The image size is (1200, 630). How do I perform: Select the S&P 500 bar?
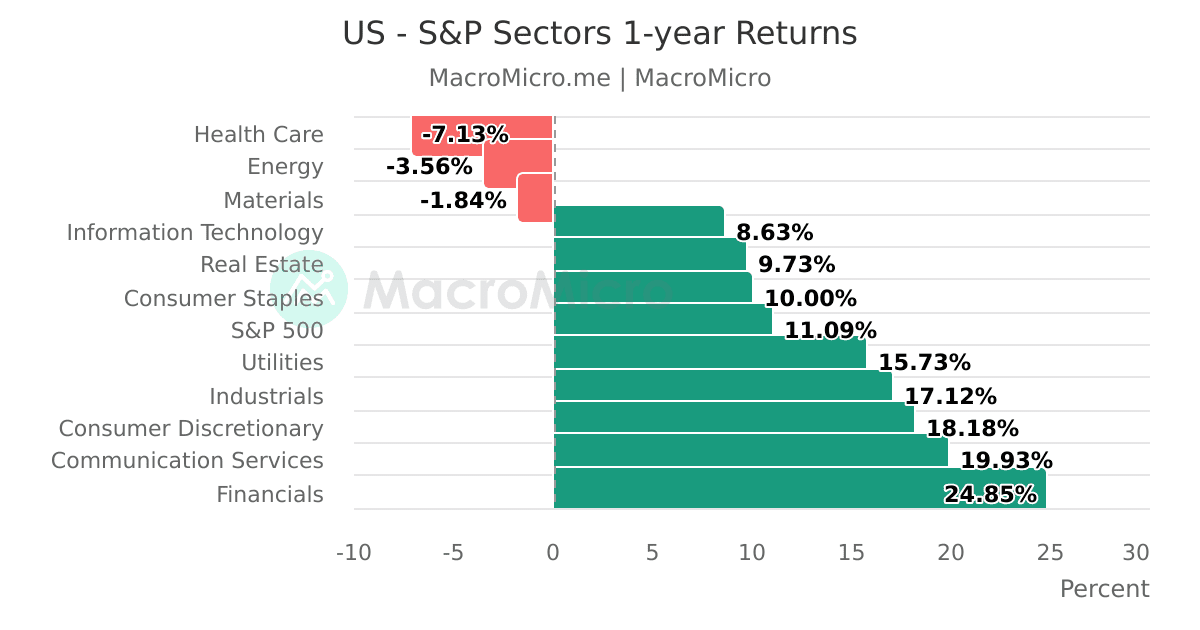click(662, 320)
